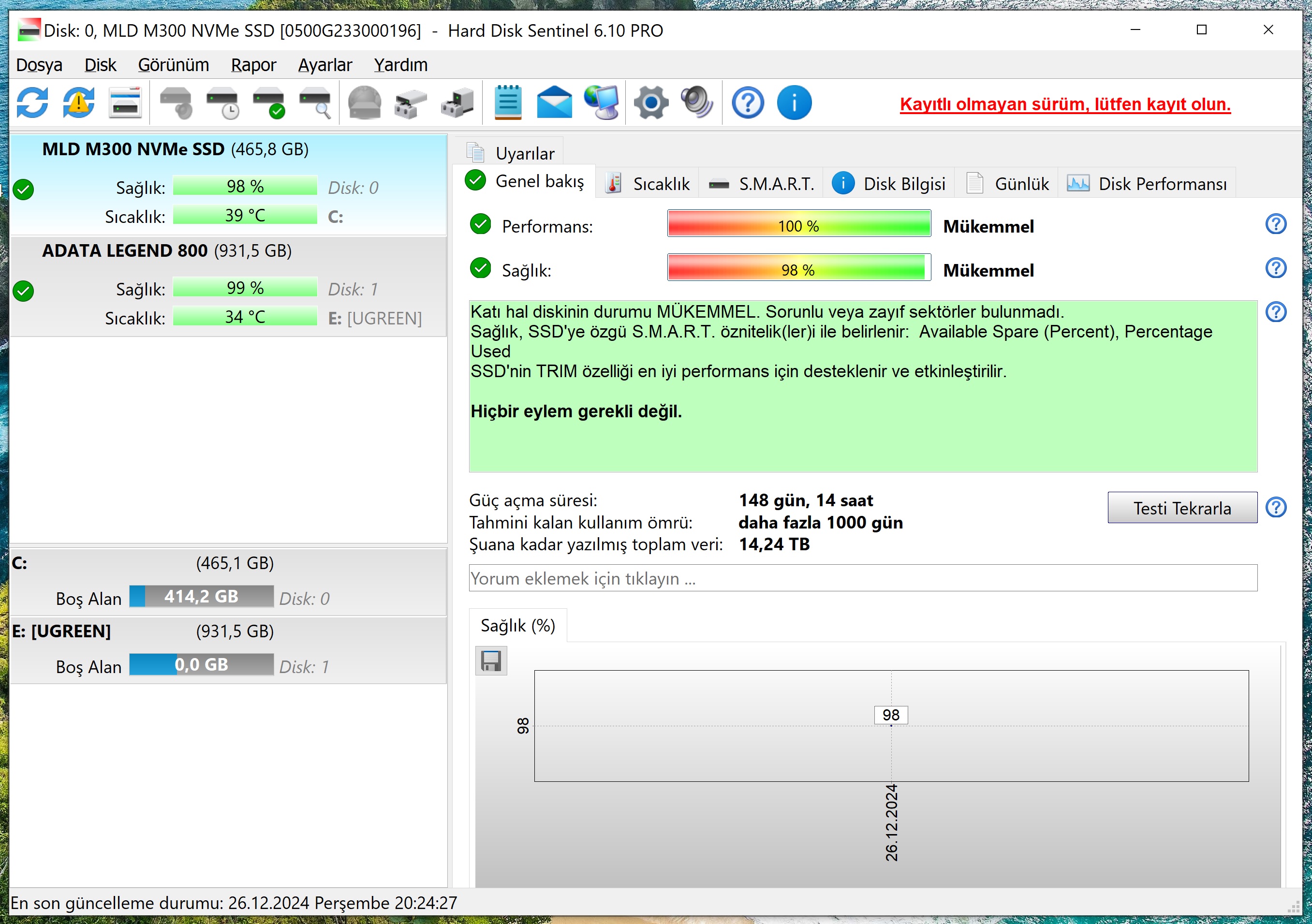The height and width of the screenshot is (924, 1312).
Task: Click help icon next to Performans bar
Action: pos(1276,224)
